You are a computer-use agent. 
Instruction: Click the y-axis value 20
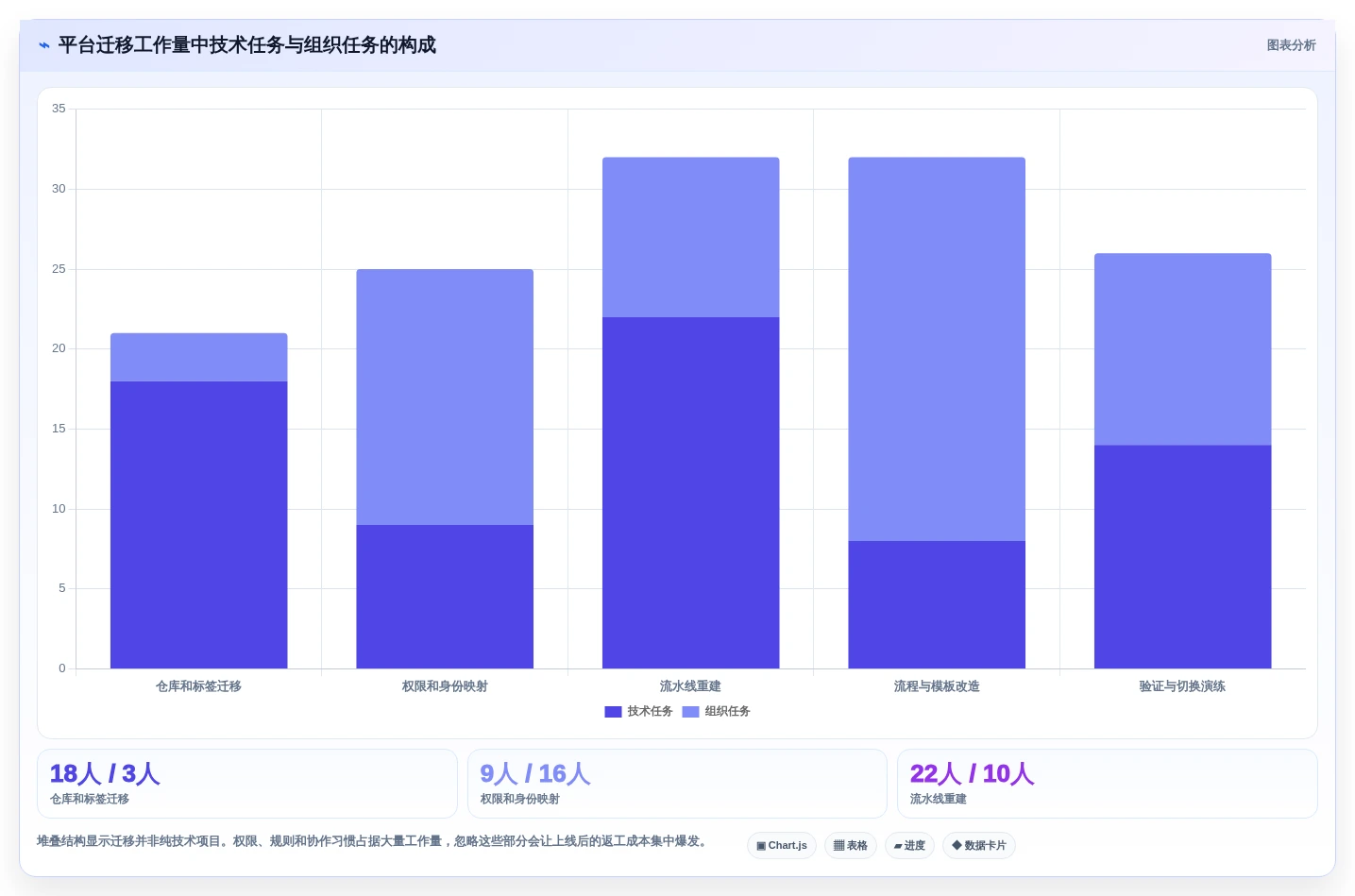pos(59,348)
